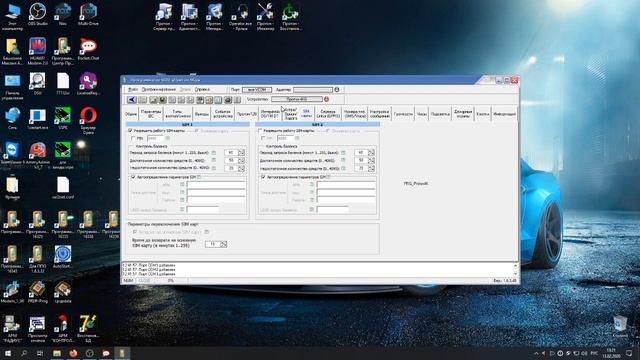Image resolution: width=640 pixels, height=360 pixels.
Task: Switch to the Громкость tab
Action: [403, 114]
